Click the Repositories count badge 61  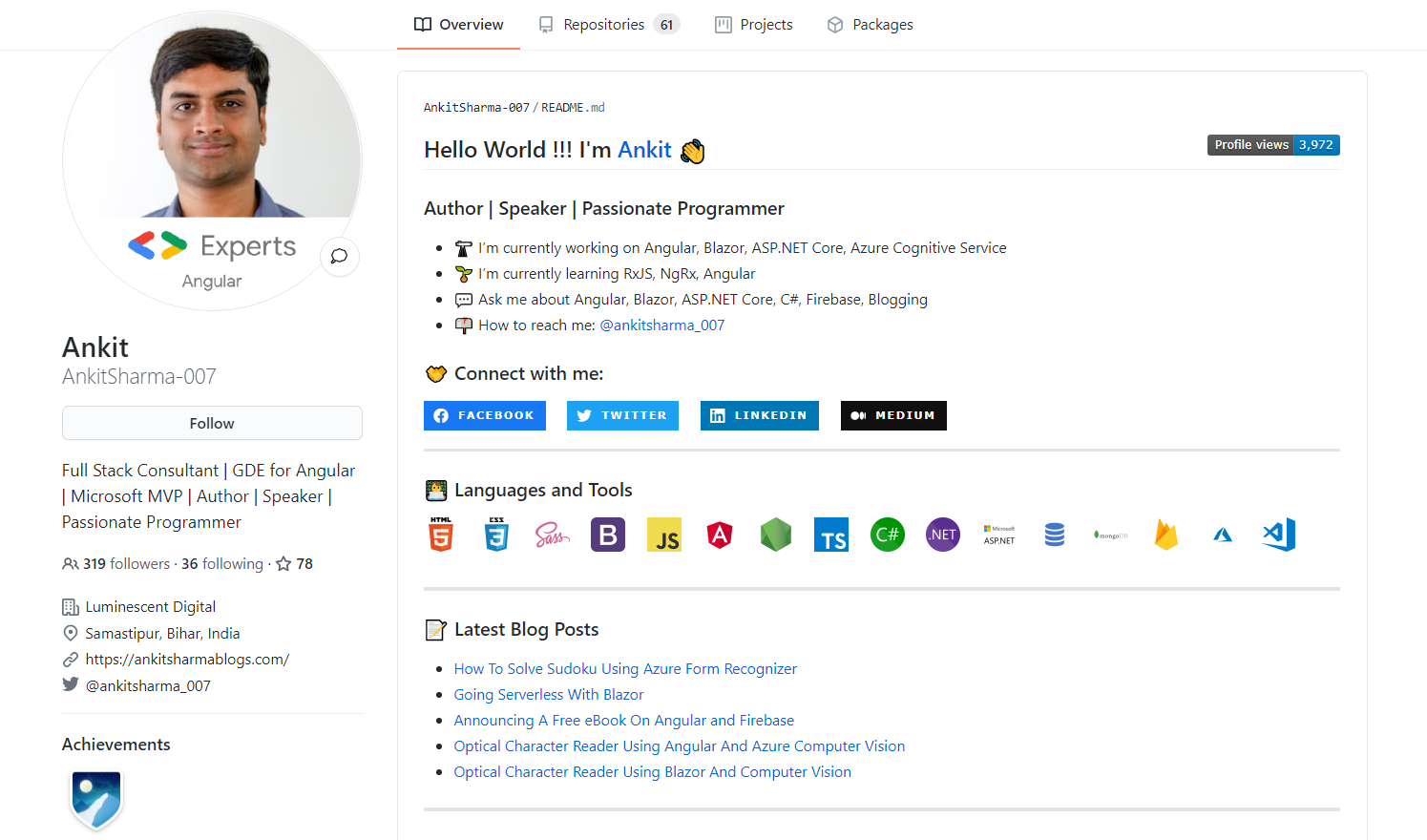click(x=666, y=25)
